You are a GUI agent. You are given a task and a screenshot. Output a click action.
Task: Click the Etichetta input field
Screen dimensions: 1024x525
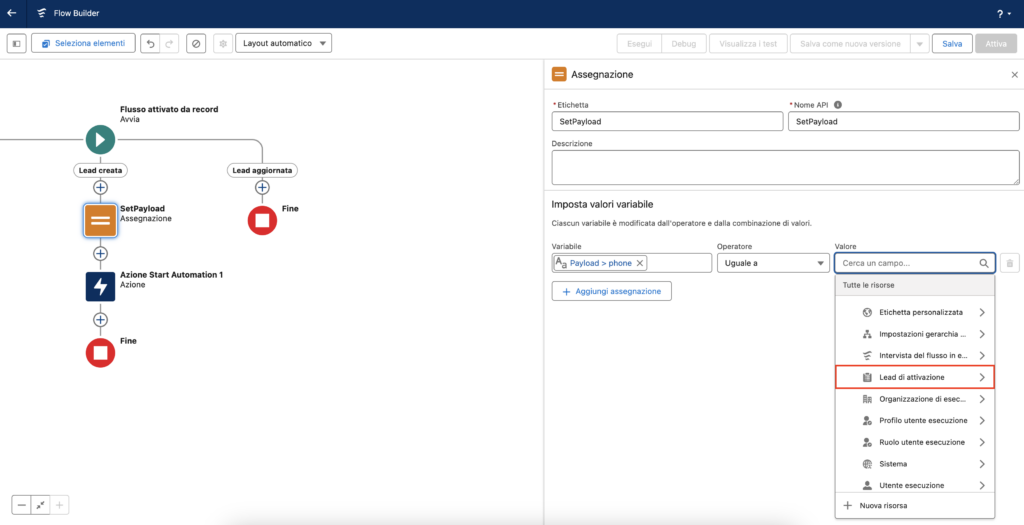(667, 121)
